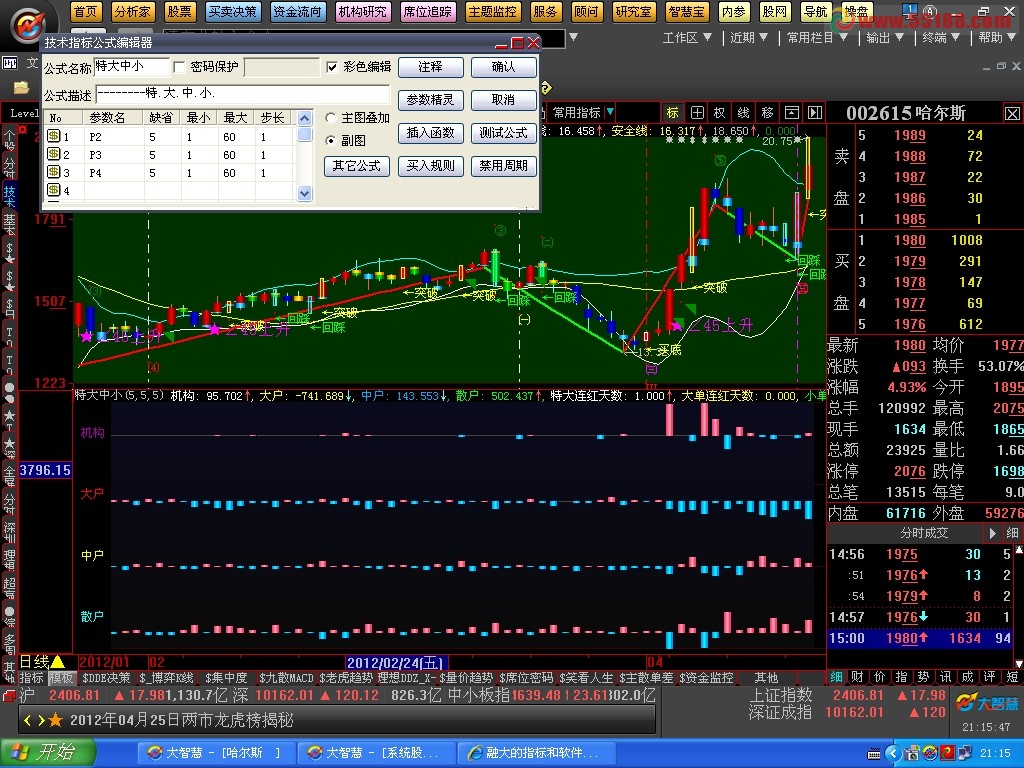This screenshot has height=768, width=1024.
Task: Click the 讯 news tab icon
Action: (x=945, y=677)
